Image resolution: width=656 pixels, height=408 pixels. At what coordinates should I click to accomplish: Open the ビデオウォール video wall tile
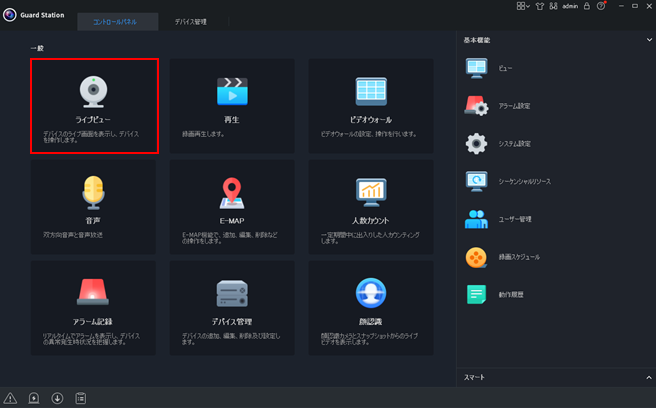coord(371,105)
